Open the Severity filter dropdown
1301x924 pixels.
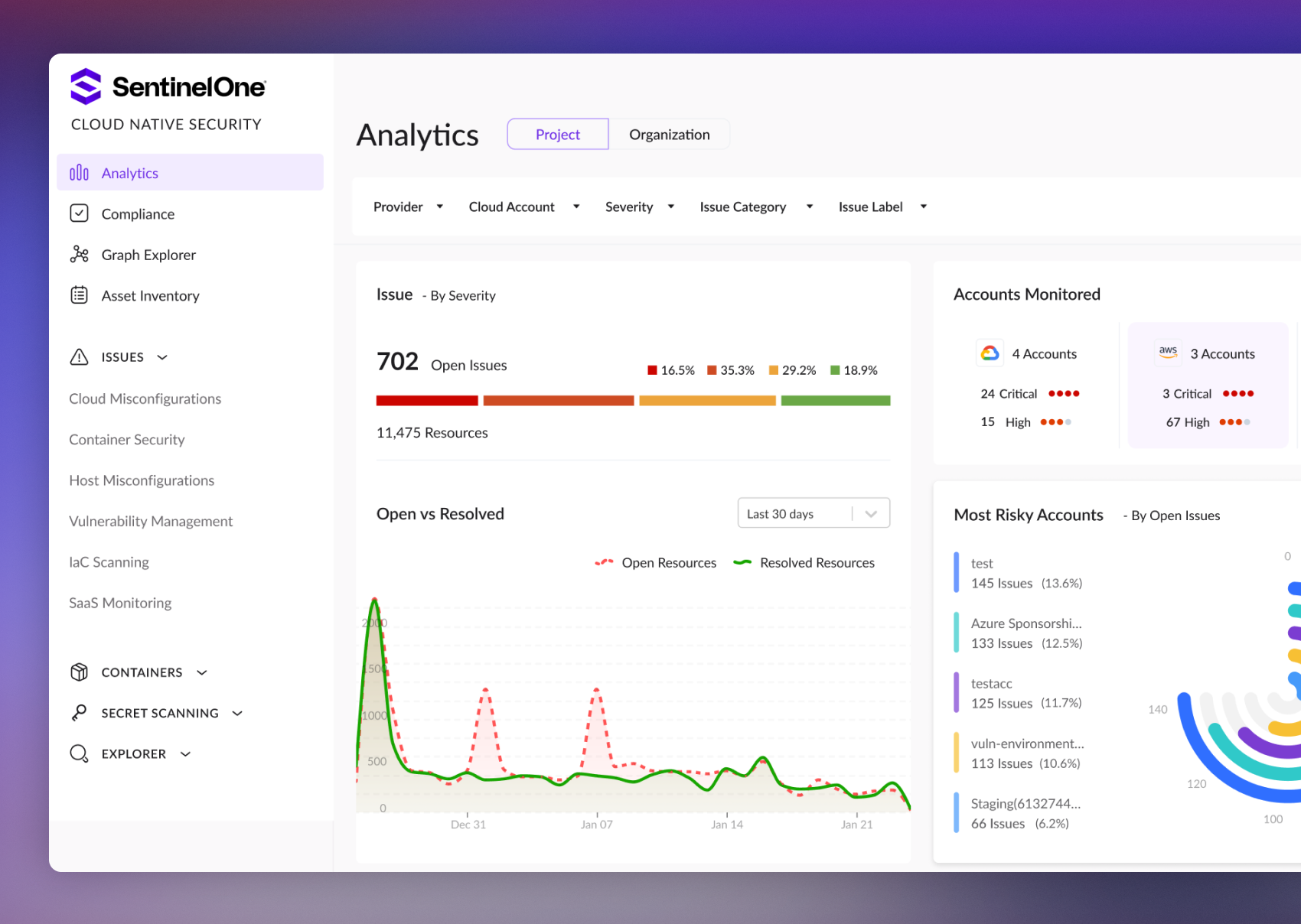[x=639, y=207]
